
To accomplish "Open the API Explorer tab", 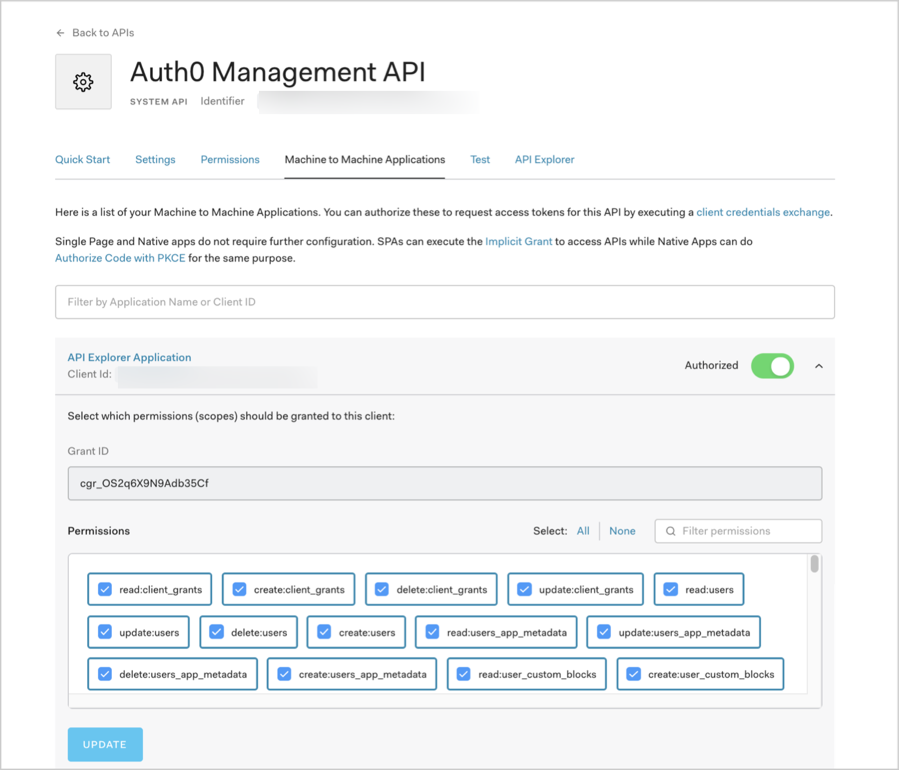I will (x=544, y=159).
